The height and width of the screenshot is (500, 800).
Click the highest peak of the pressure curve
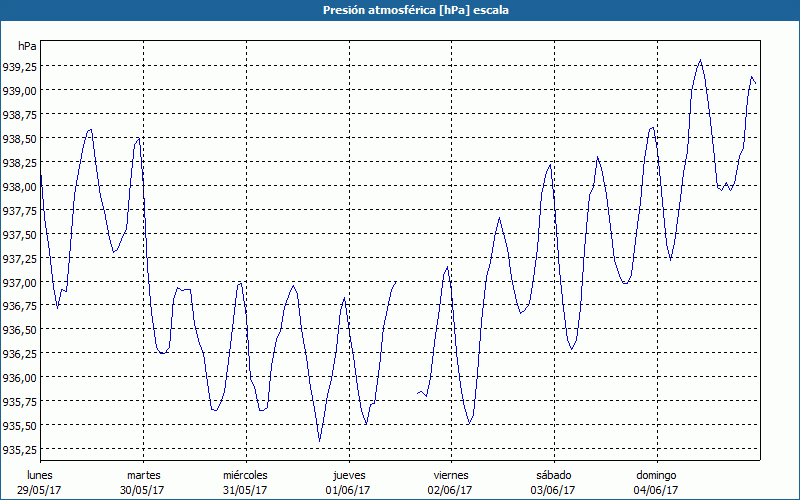(x=700, y=60)
